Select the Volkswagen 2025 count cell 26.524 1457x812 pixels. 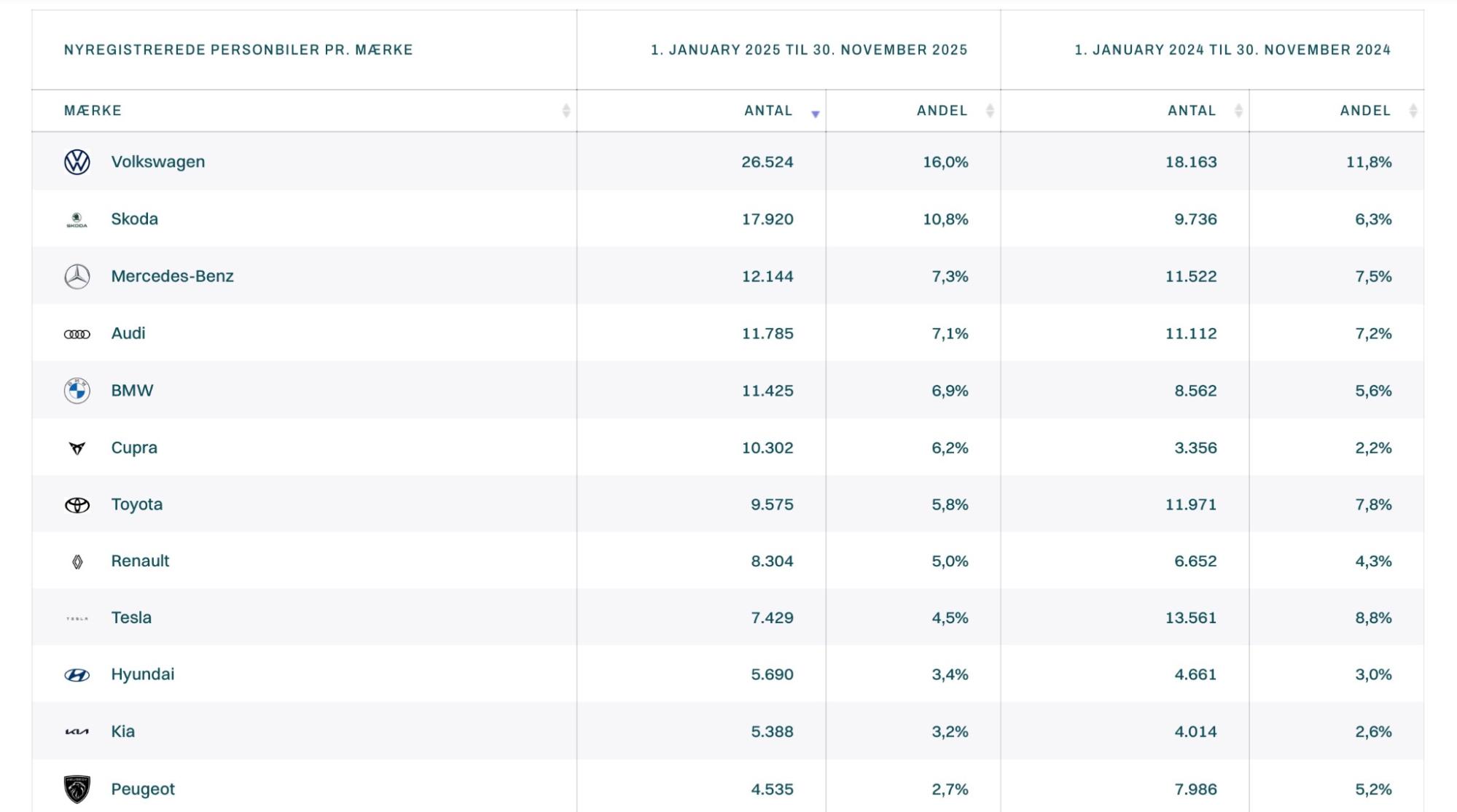point(767,162)
